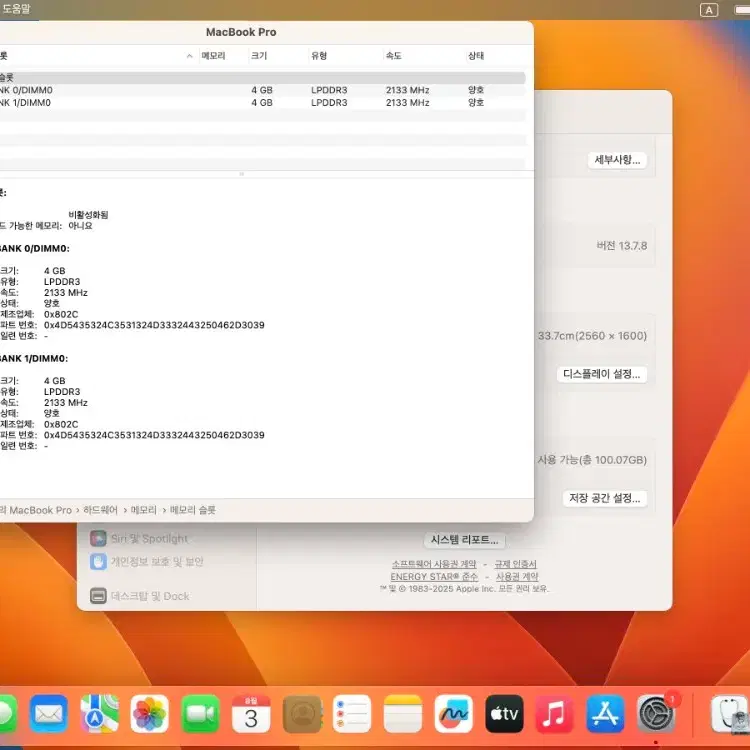Screen dimensions: 750x750
Task: Launch Music from the Dock
Action: click(554, 714)
